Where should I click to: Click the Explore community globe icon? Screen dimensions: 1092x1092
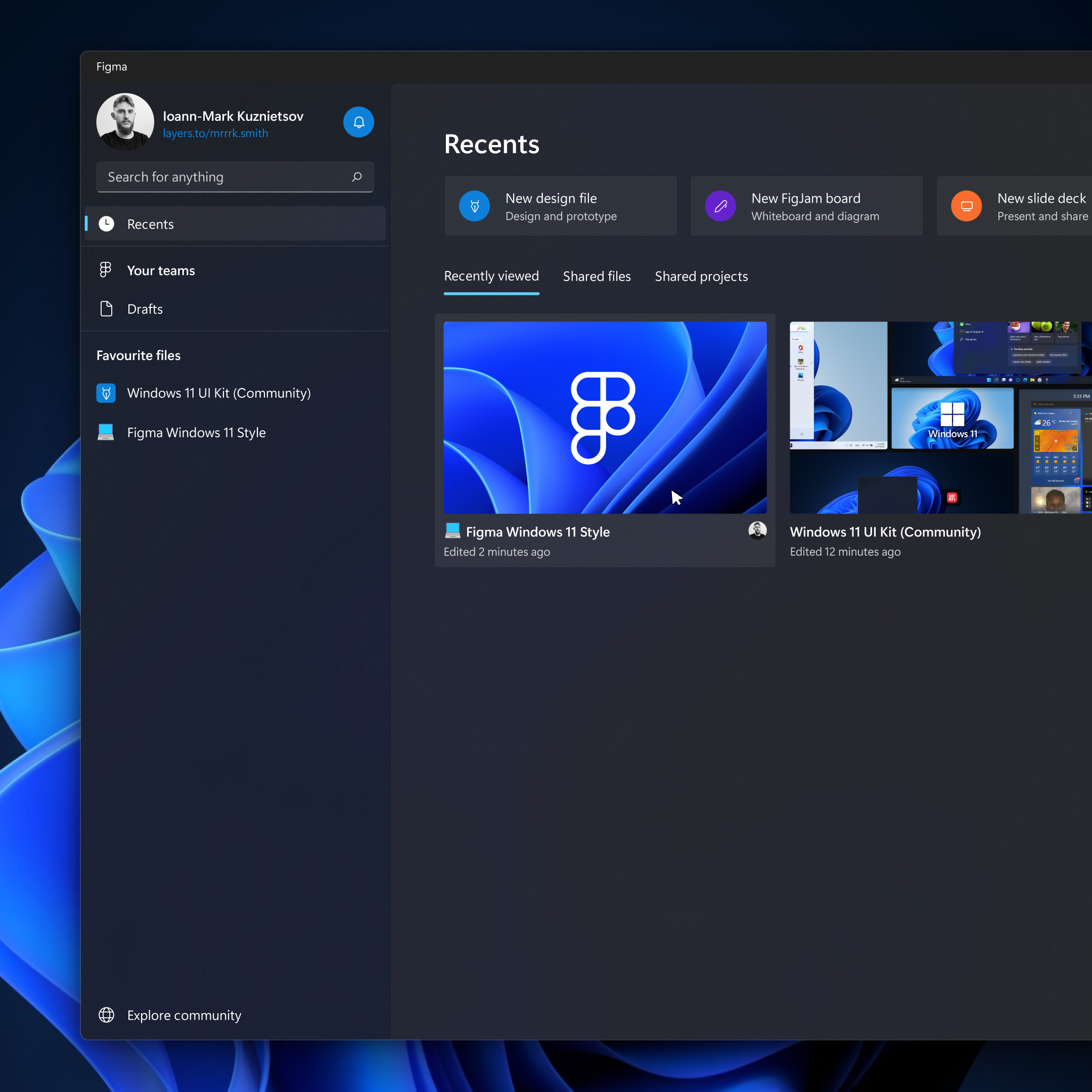[106, 1015]
